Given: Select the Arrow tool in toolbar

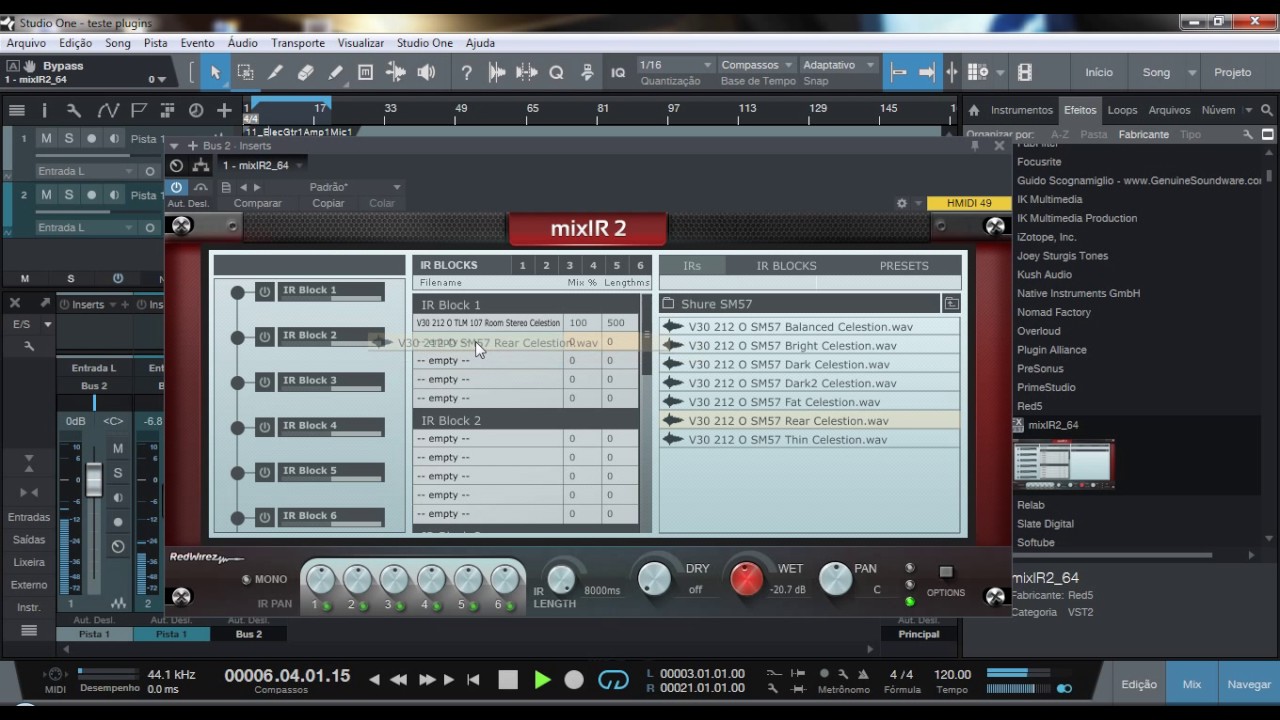Looking at the screenshot, I should point(215,72).
